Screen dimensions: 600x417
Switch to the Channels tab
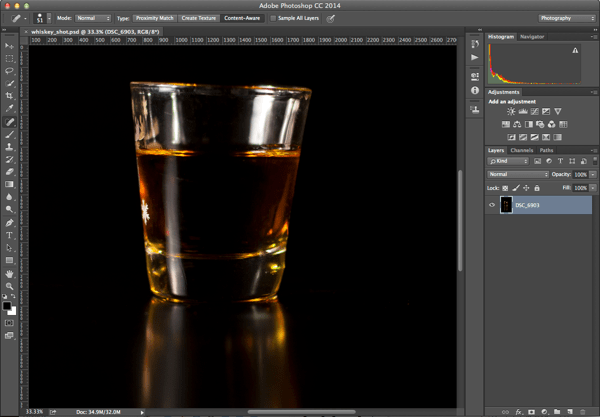[521, 150]
